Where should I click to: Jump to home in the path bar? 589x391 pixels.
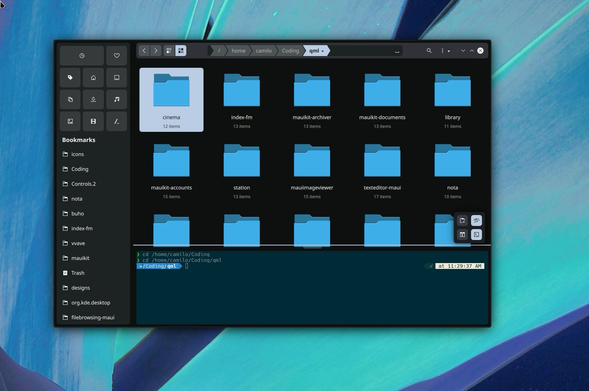tap(239, 50)
